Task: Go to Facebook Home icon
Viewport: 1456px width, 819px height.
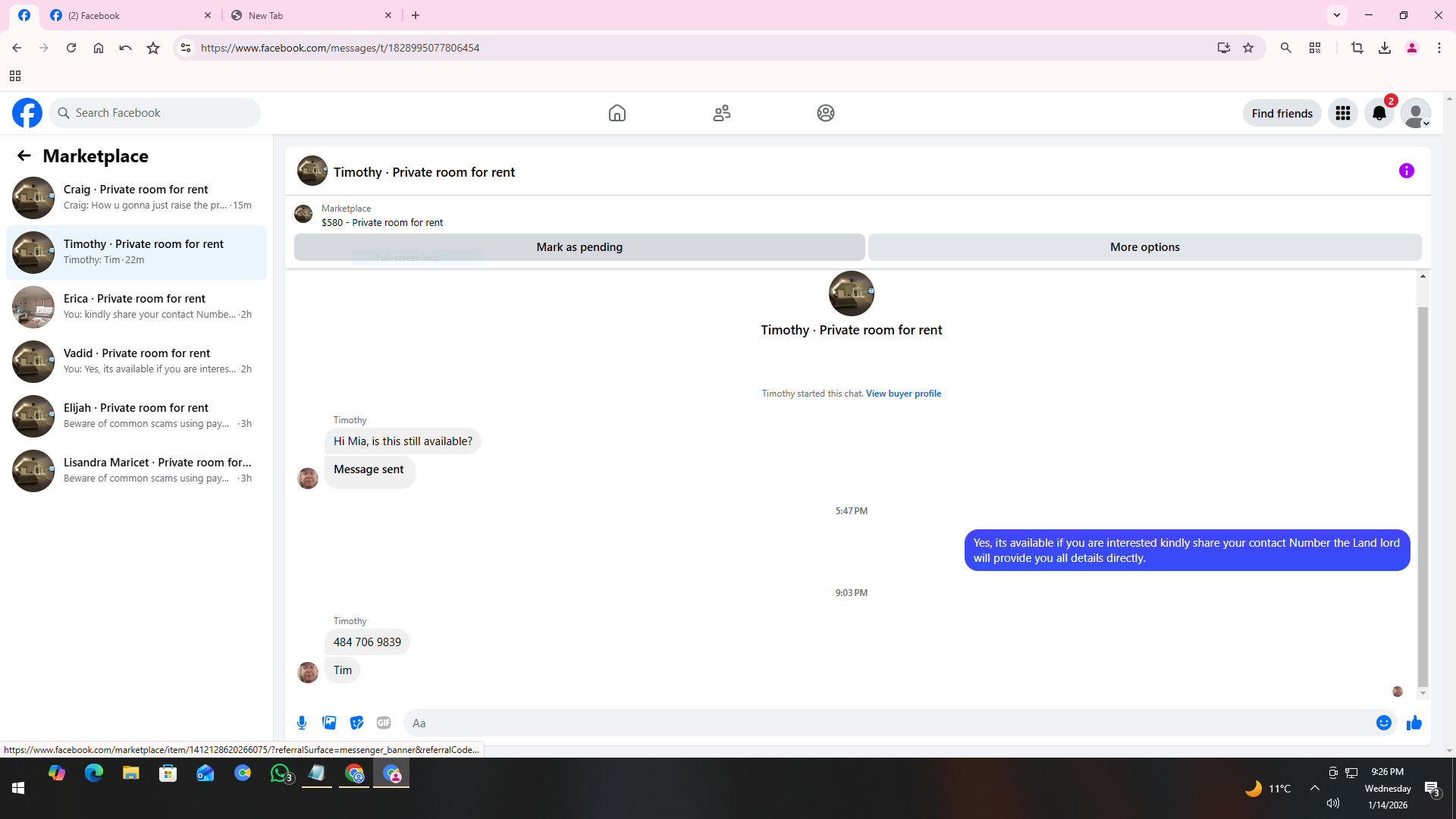Action: (x=617, y=113)
